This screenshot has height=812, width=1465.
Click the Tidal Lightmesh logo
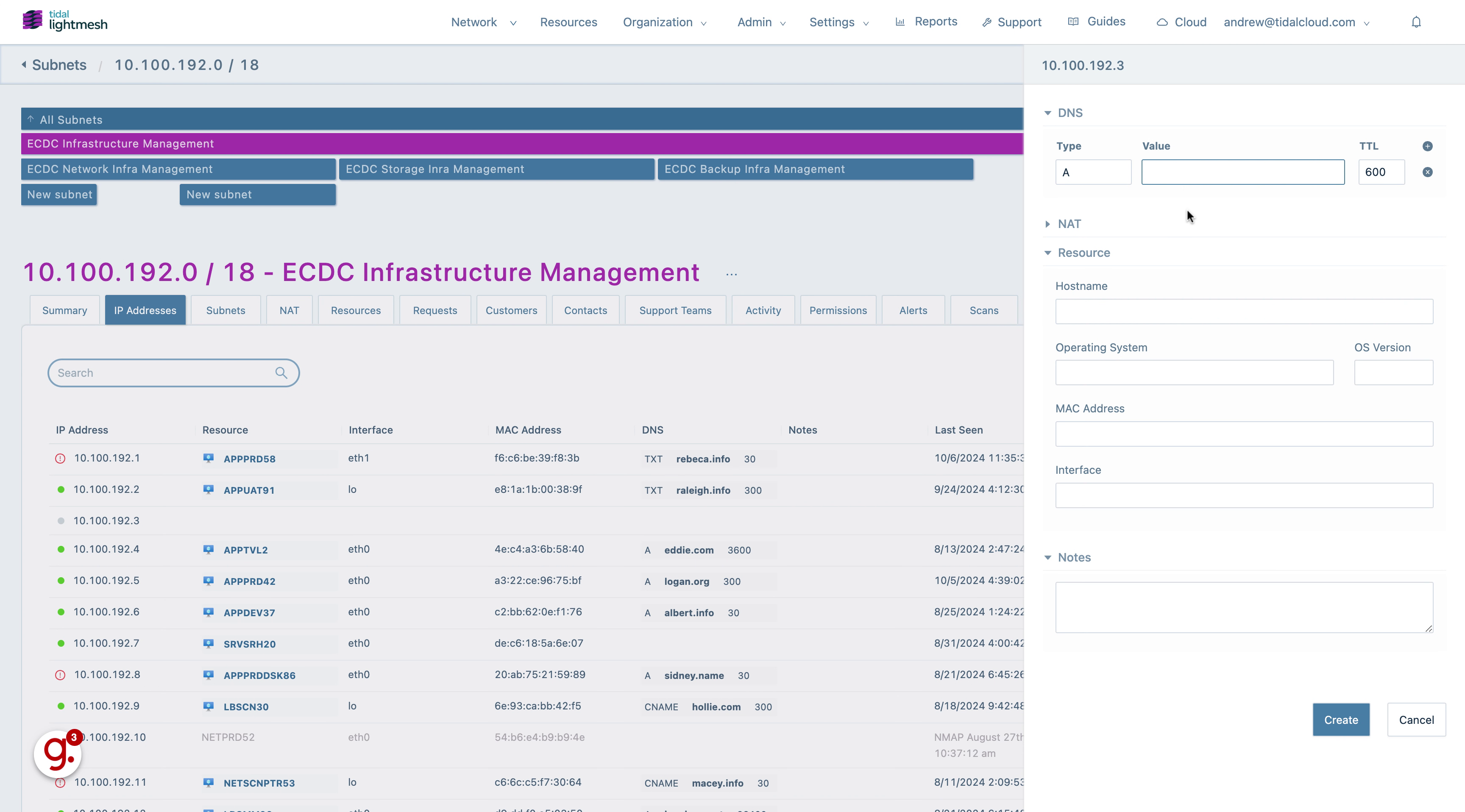65,20
